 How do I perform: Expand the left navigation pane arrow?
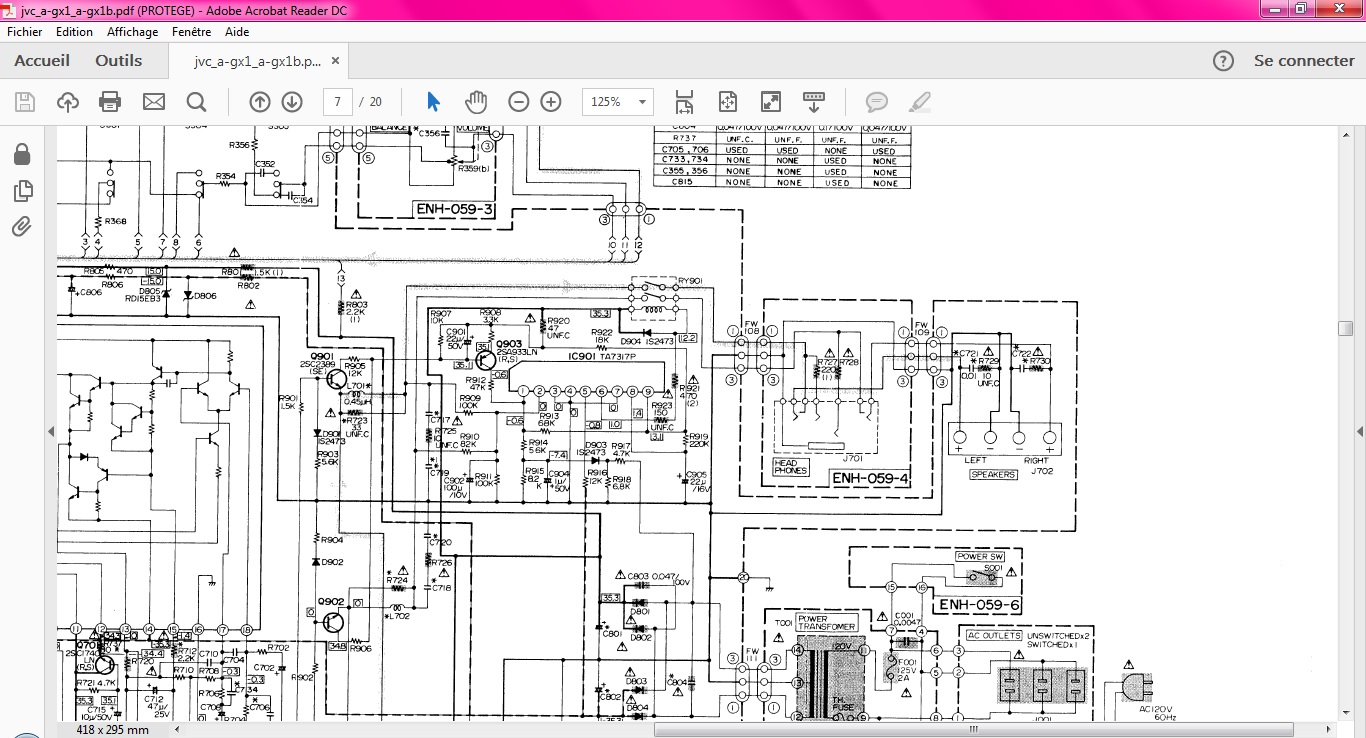tap(51, 431)
